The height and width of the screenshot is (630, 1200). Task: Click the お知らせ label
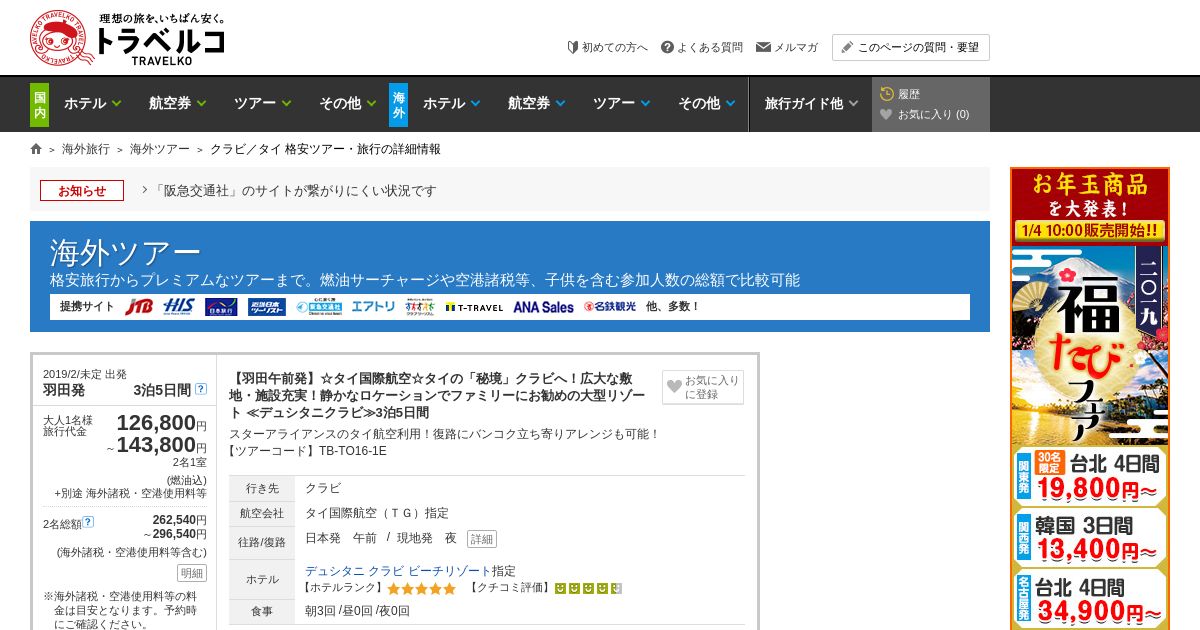[x=82, y=190]
